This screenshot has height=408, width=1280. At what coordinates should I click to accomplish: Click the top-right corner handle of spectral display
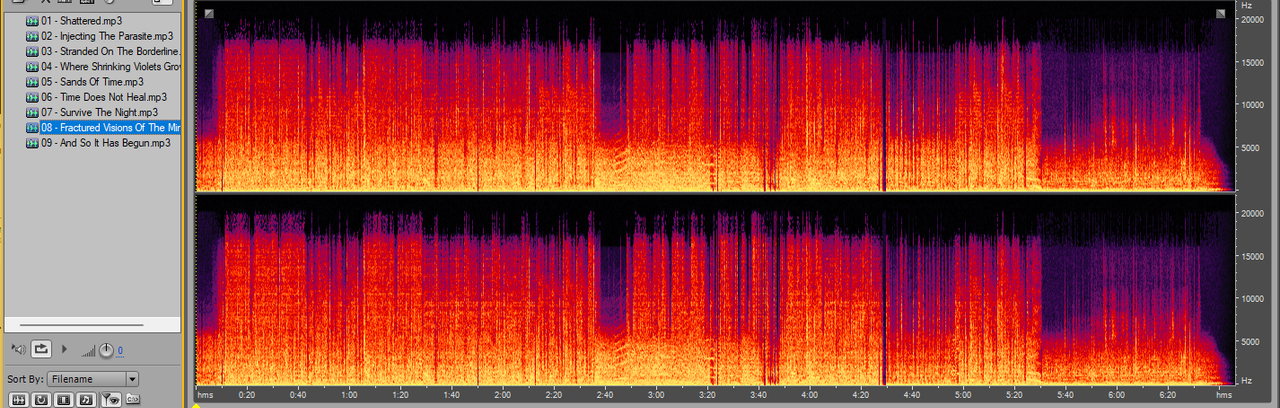click(1221, 13)
